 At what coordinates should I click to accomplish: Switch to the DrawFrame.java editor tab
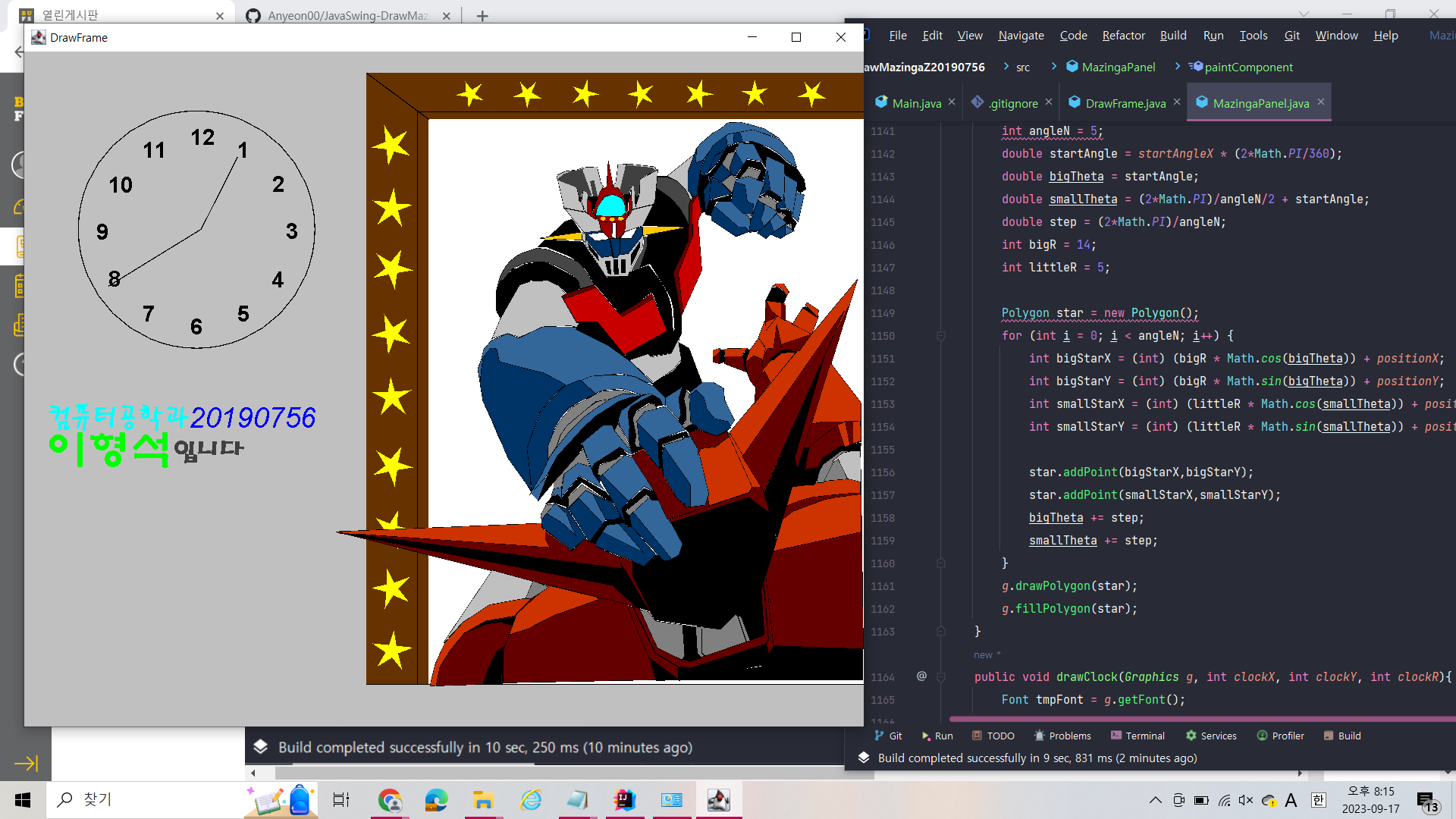coord(1125,103)
